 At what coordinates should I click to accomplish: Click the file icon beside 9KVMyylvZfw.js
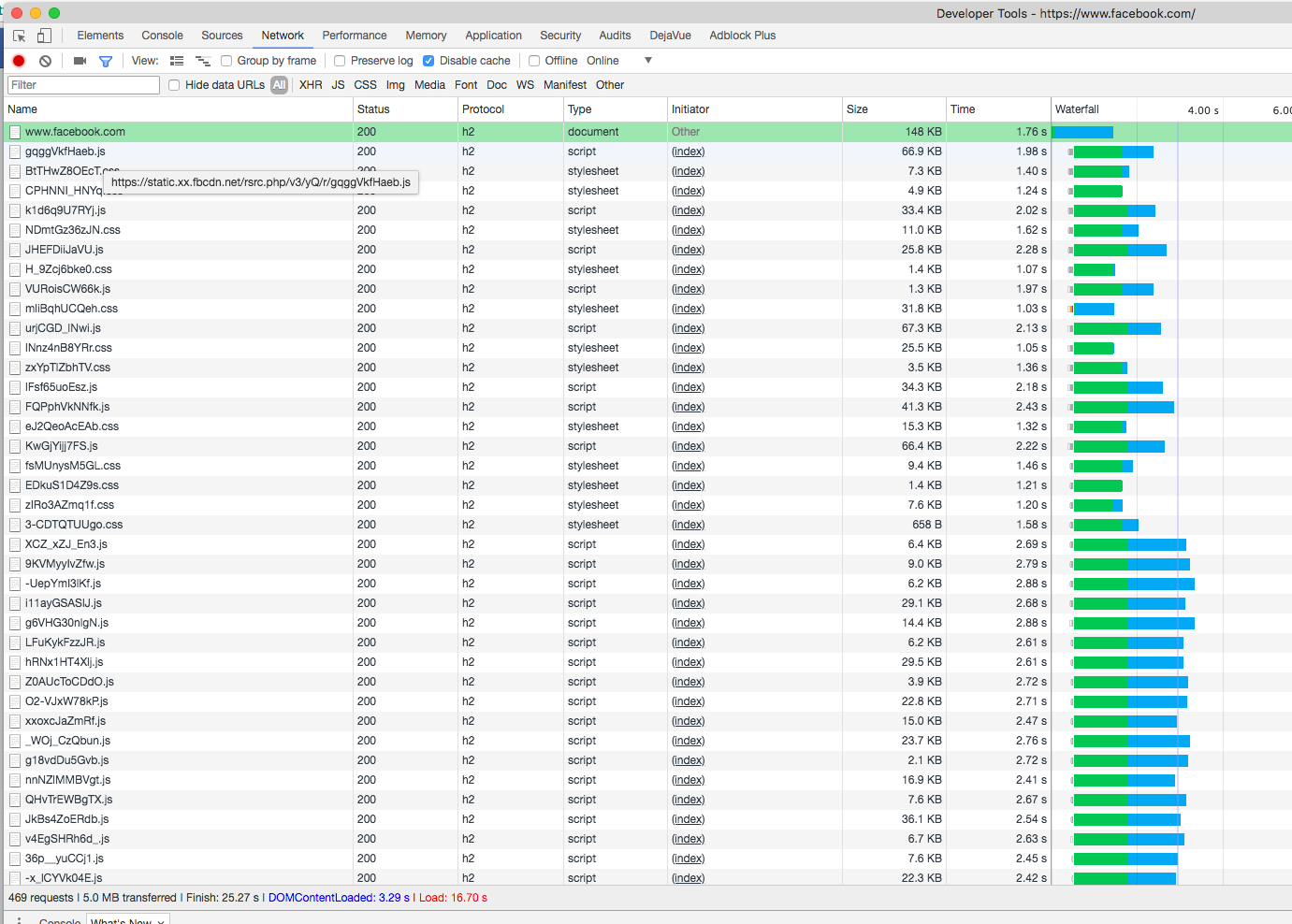pyautogui.click(x=15, y=564)
